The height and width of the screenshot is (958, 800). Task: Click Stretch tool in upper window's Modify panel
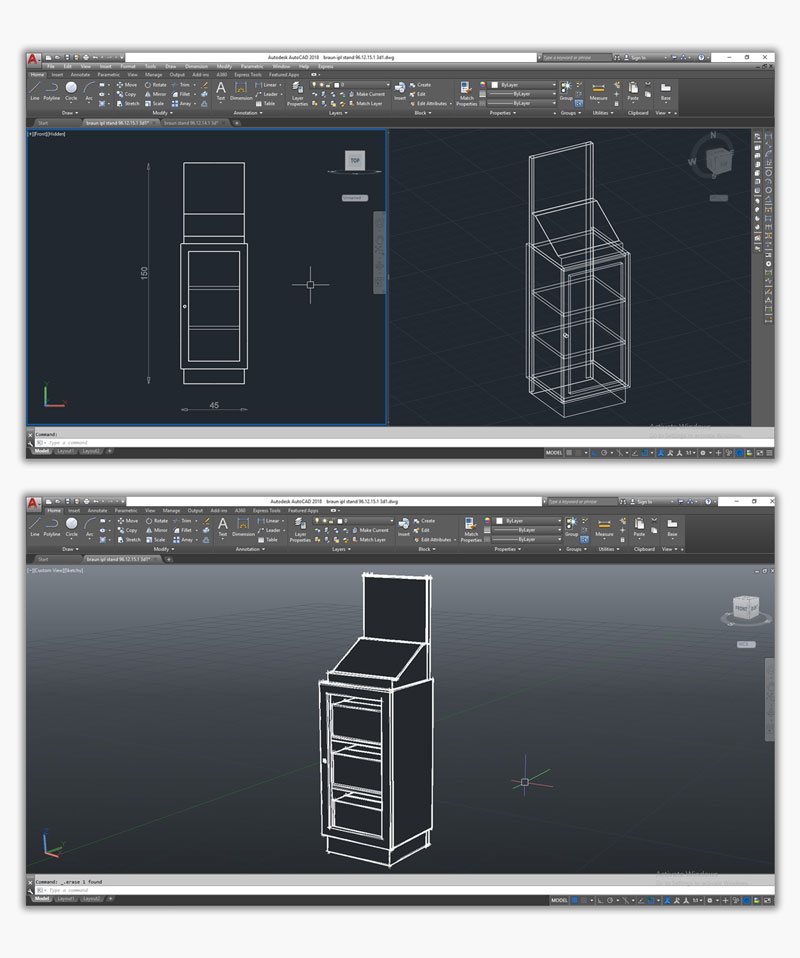[128, 103]
